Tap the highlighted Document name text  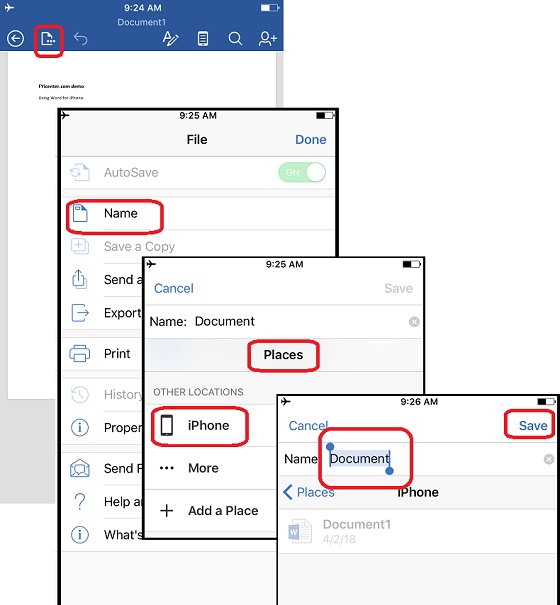tap(359, 459)
